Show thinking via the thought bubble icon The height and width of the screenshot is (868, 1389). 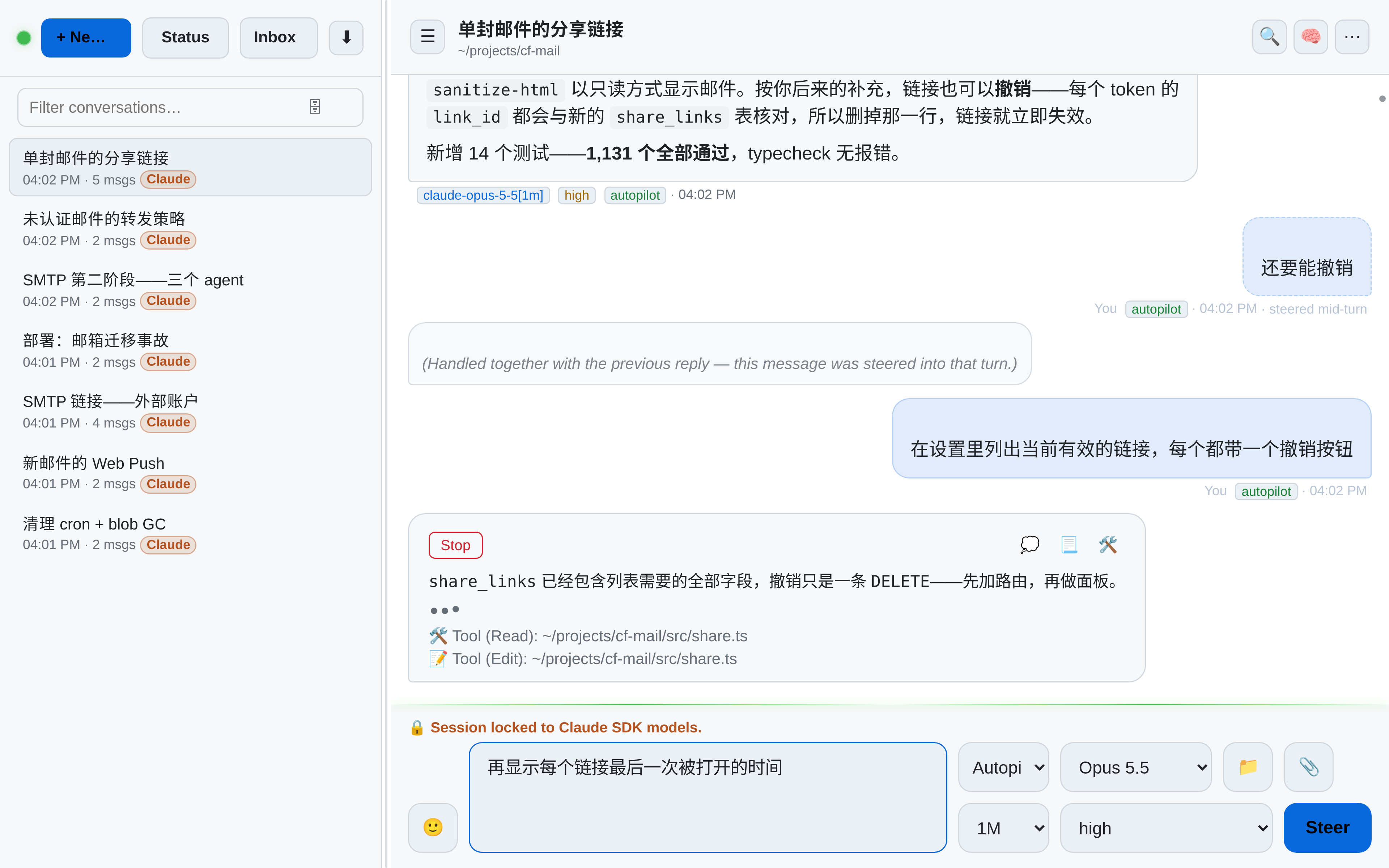[x=1030, y=544]
